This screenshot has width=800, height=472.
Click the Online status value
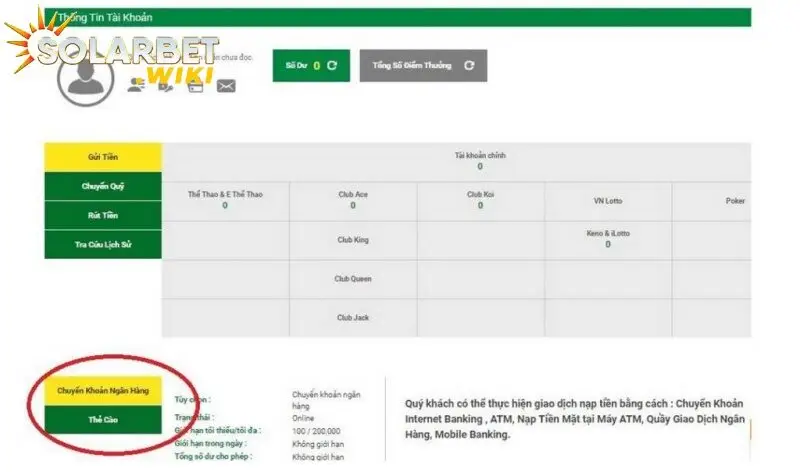tap(303, 418)
